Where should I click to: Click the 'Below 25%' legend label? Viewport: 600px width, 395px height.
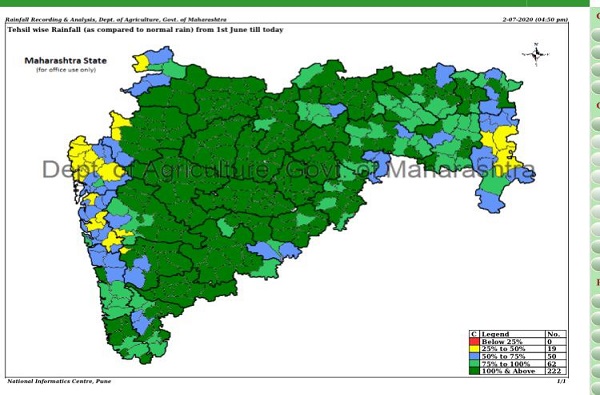502,341
